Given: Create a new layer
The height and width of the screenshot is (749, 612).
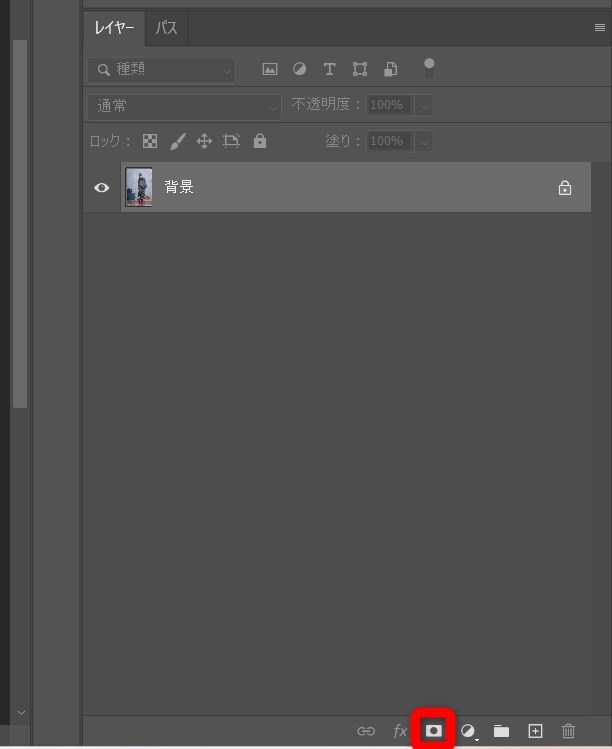Looking at the screenshot, I should [535, 731].
